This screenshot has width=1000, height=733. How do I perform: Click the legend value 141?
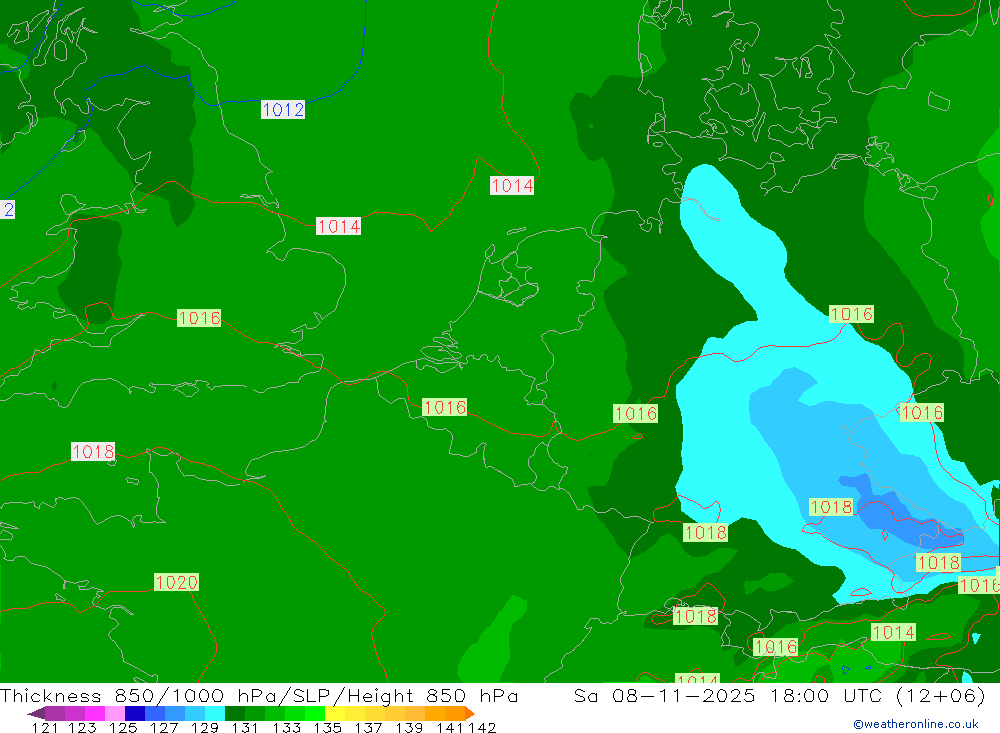tap(450, 727)
